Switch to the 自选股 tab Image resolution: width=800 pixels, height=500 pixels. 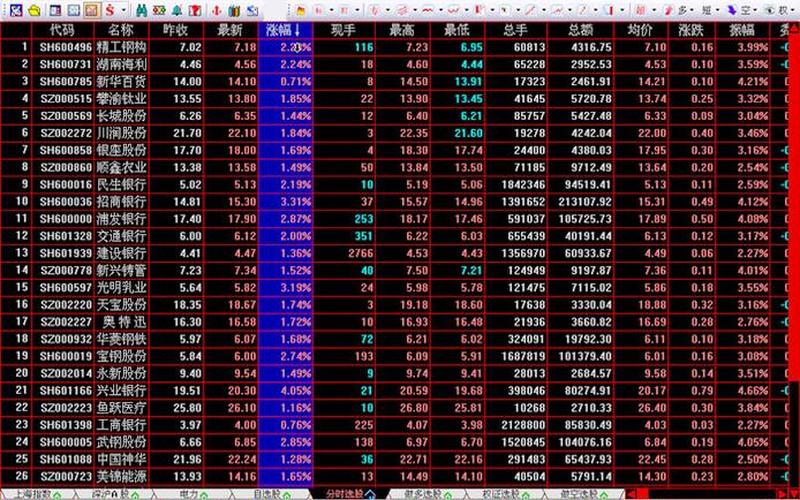click(272, 494)
